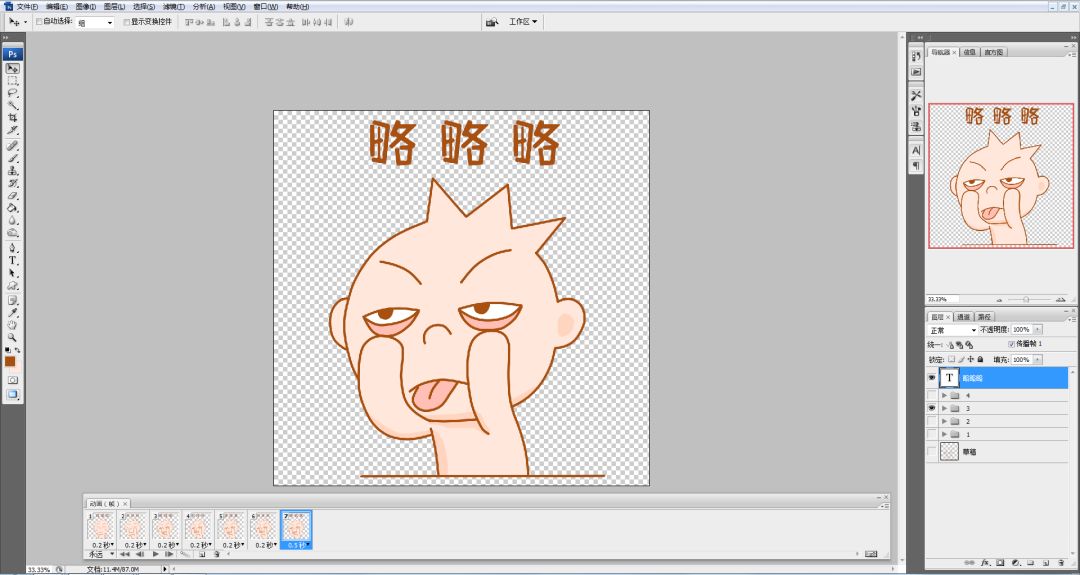
Task: Play the frame animation
Action: pyautogui.click(x=156, y=553)
